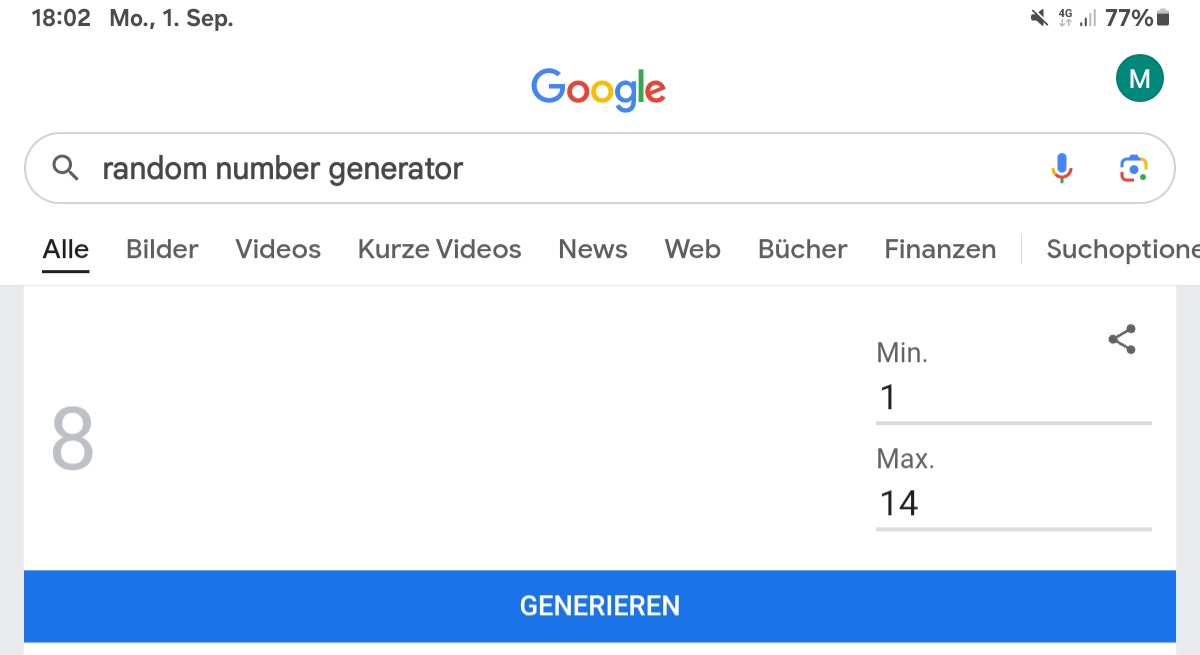The width and height of the screenshot is (1200, 655).
Task: Edit the Max. value field
Action: (x=1012, y=503)
